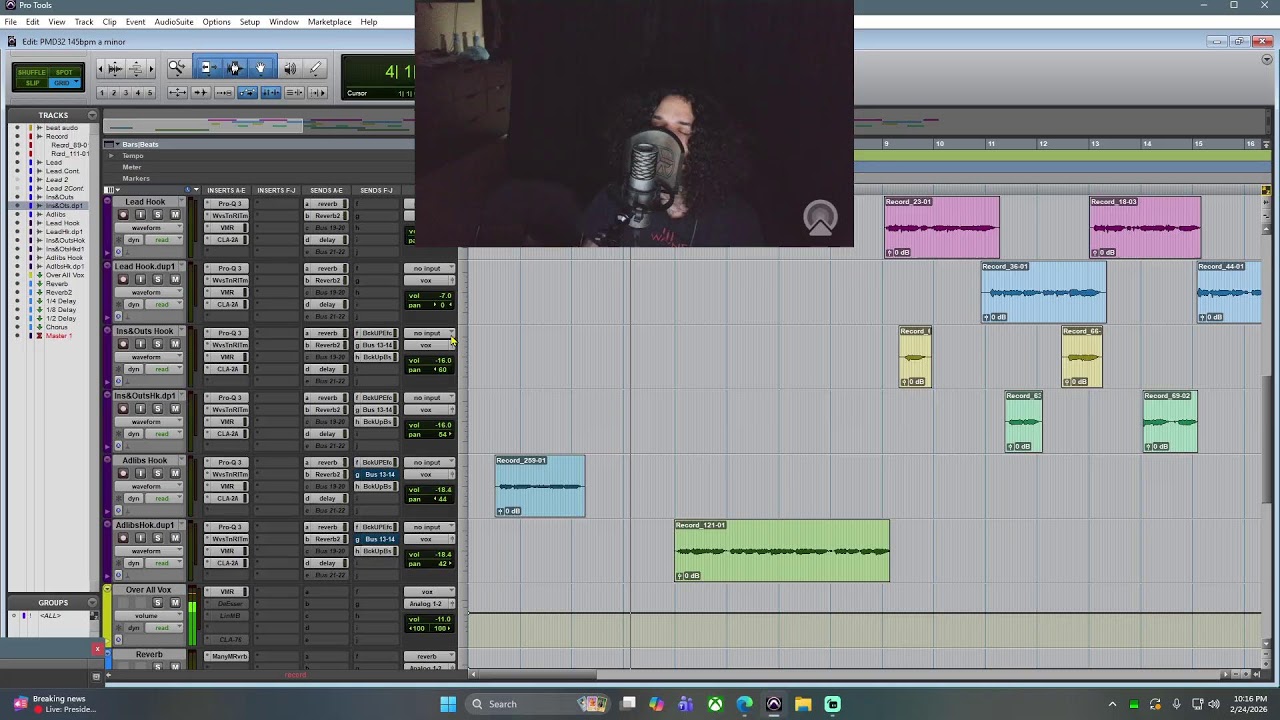Open Pro Tools app in taskbar
This screenshot has width=1280, height=720.
click(773, 704)
